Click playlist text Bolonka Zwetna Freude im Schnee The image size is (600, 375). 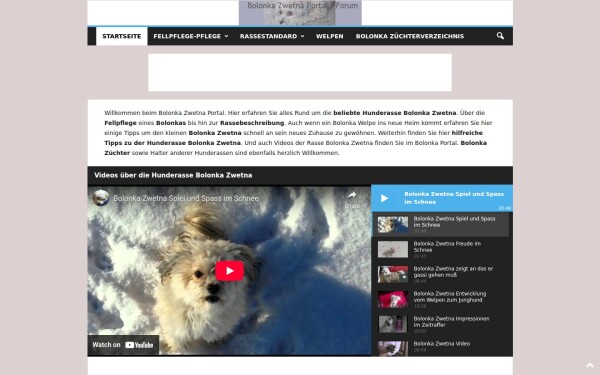point(447,247)
